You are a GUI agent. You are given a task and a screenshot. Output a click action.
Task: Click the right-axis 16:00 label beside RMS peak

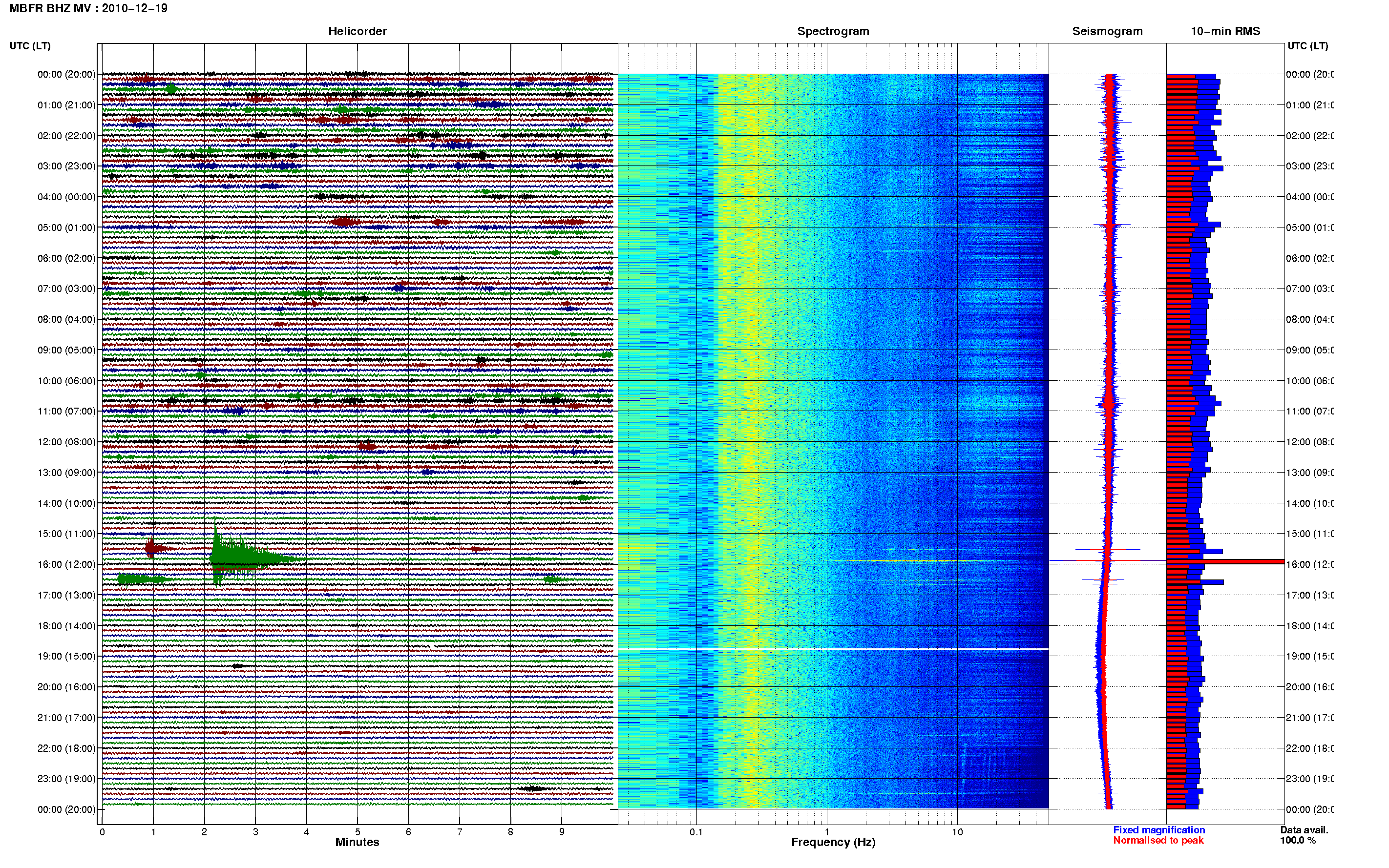tap(1310, 564)
